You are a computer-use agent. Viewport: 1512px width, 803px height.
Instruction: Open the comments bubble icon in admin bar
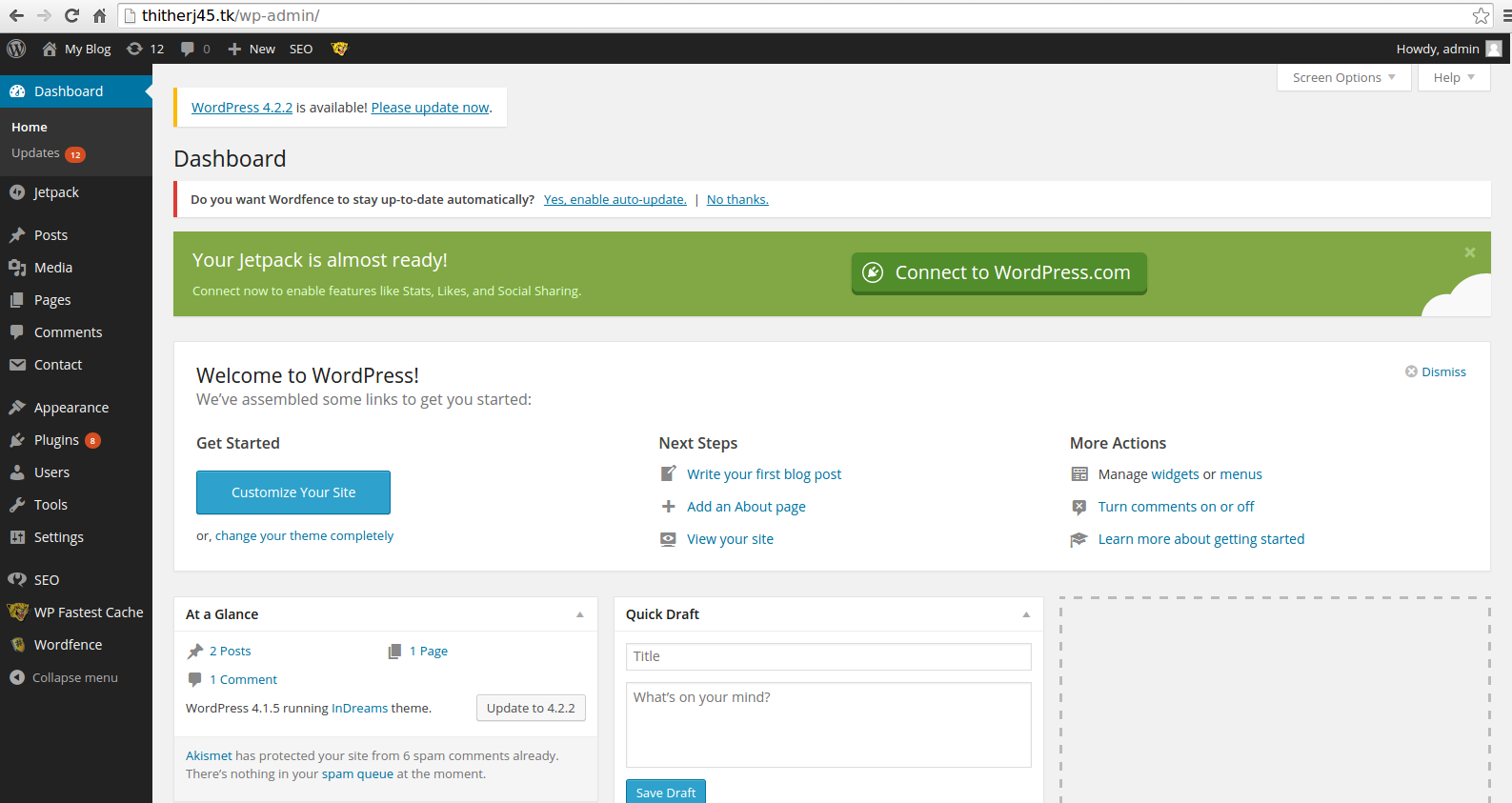click(188, 49)
